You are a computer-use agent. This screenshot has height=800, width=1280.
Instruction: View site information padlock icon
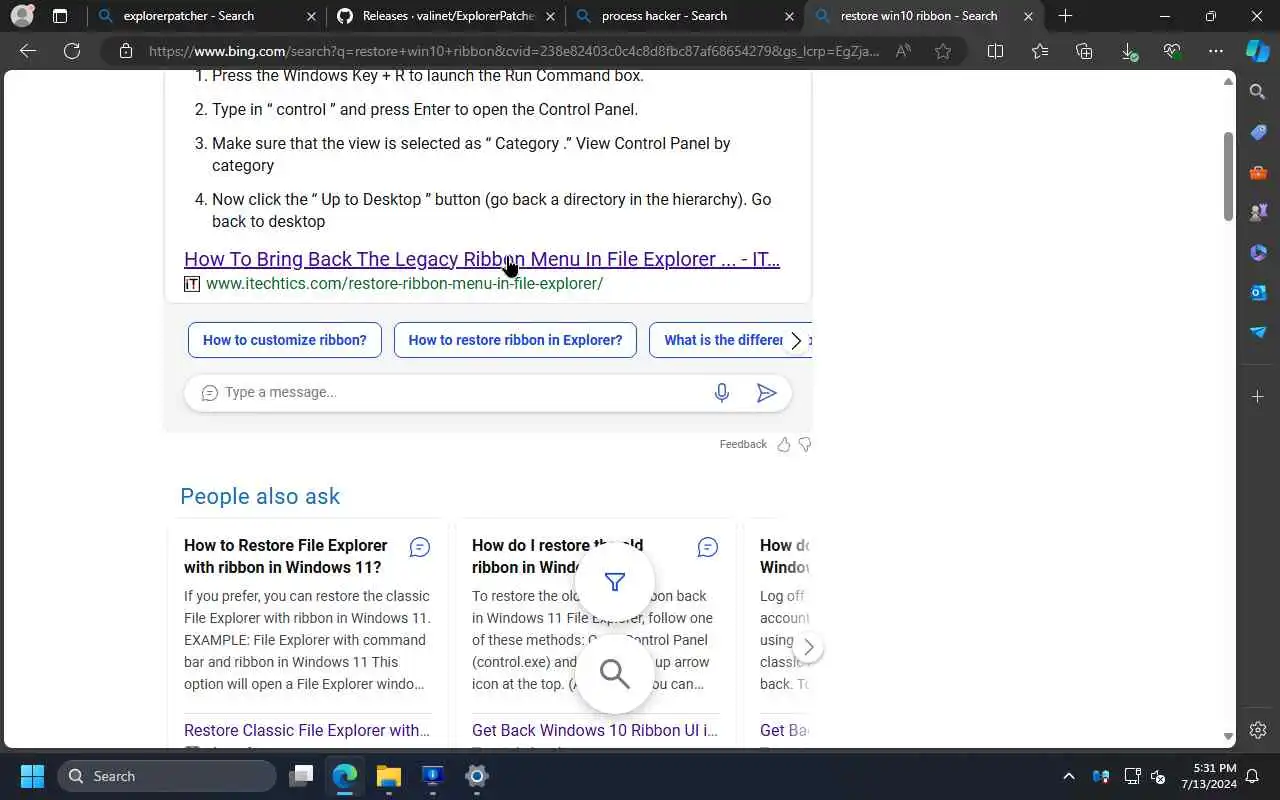[x=126, y=51]
